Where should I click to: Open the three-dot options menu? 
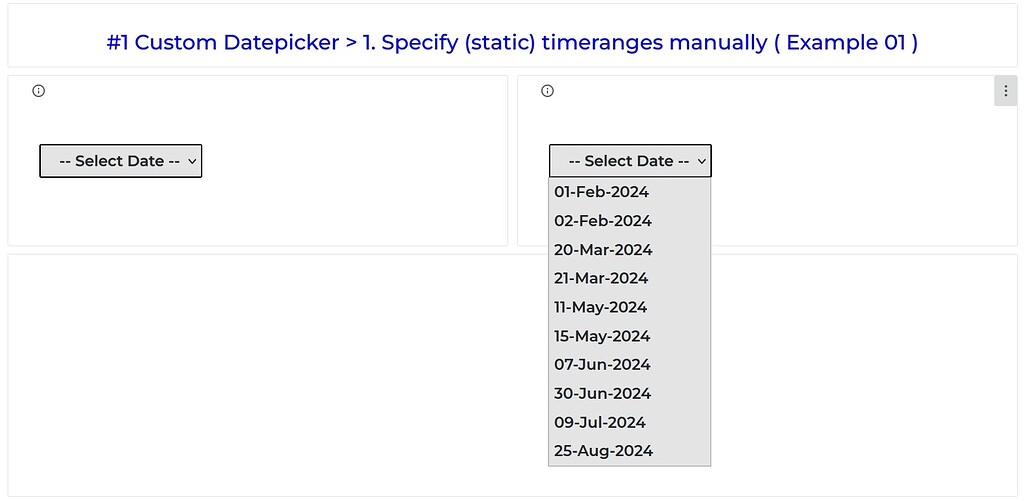click(x=1006, y=91)
